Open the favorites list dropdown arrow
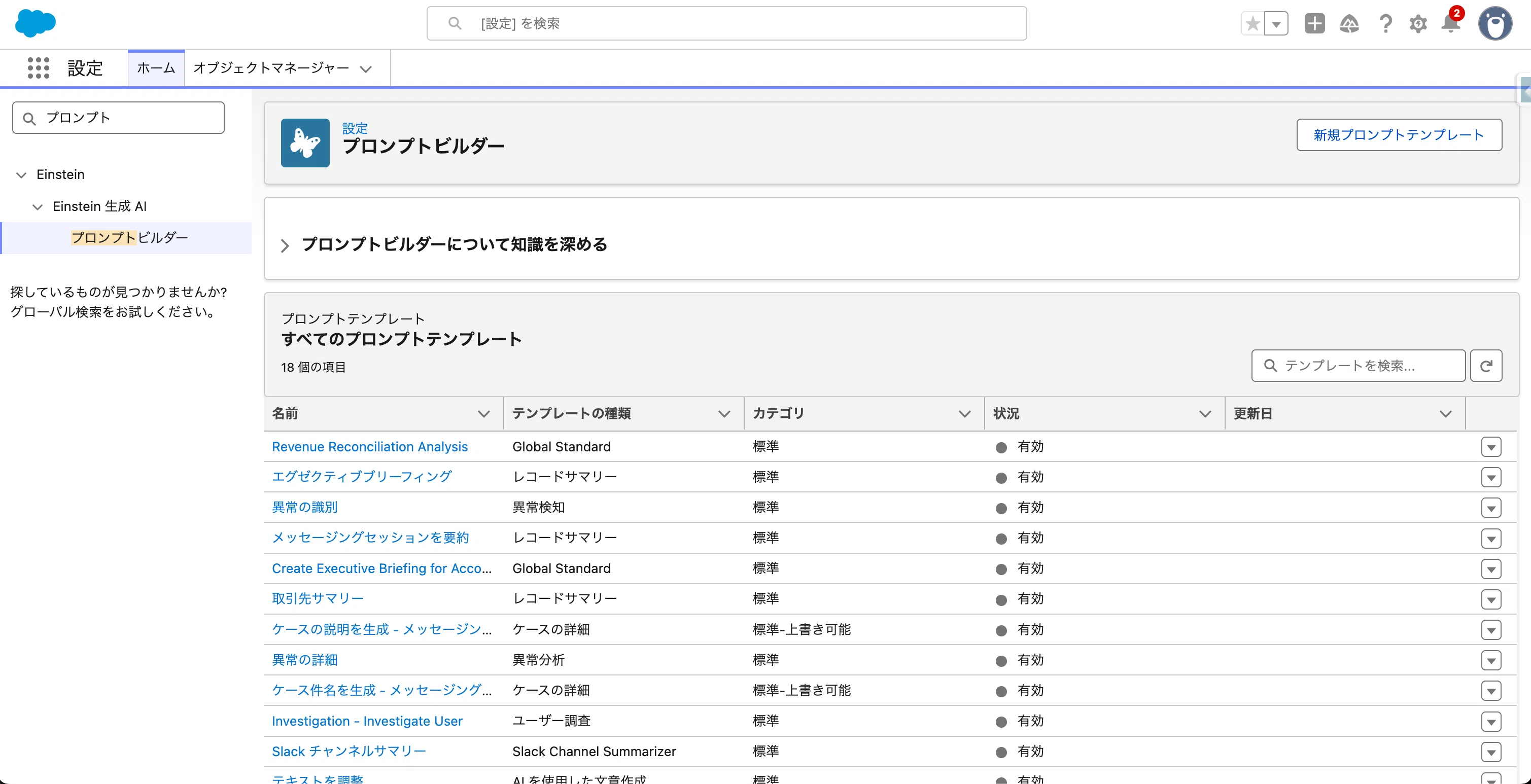This screenshot has width=1531, height=784. 1276,24
